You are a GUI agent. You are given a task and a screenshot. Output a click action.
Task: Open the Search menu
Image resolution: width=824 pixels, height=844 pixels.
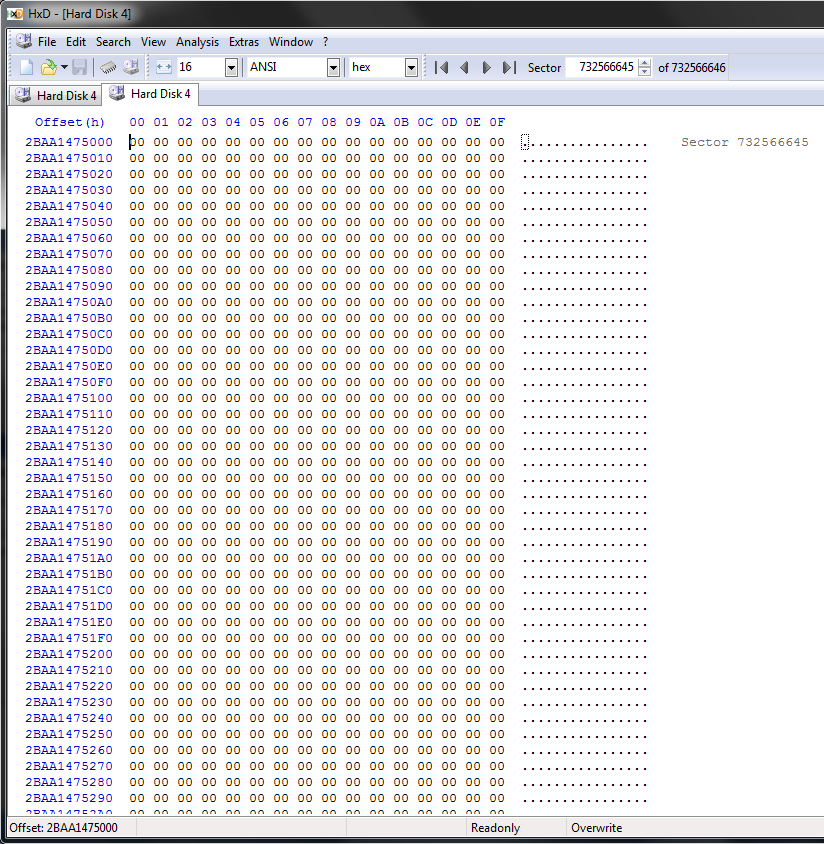(x=113, y=42)
